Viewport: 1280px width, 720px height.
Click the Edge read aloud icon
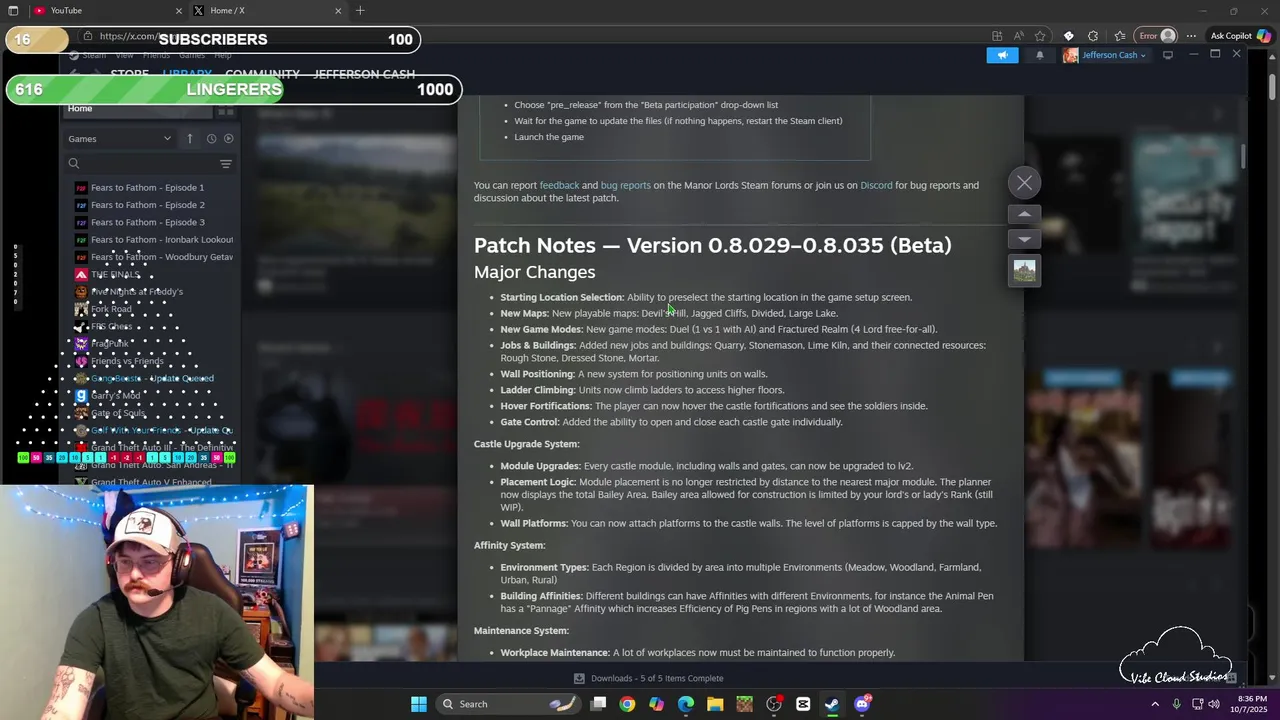1018,36
